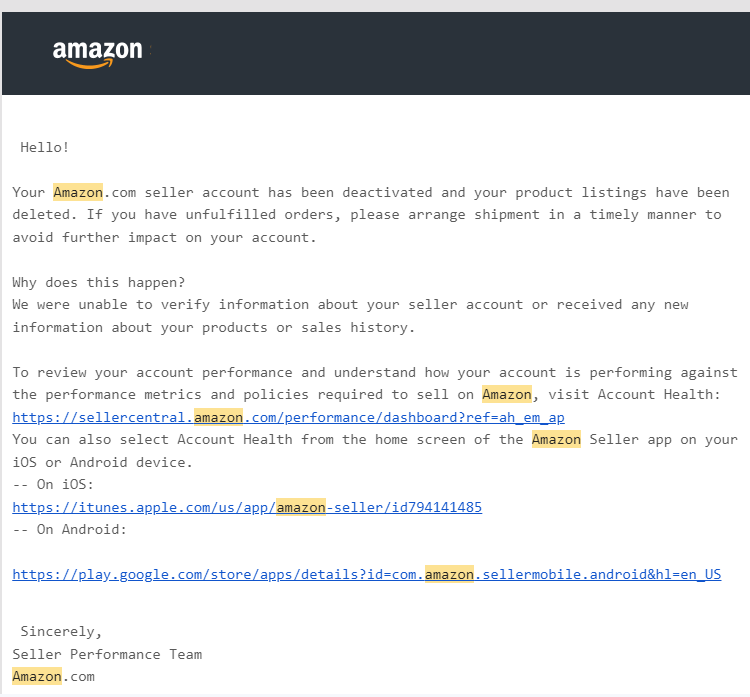The image size is (750, 697).
Task: Open the Google Play sellermobile app link
Action: (x=367, y=574)
